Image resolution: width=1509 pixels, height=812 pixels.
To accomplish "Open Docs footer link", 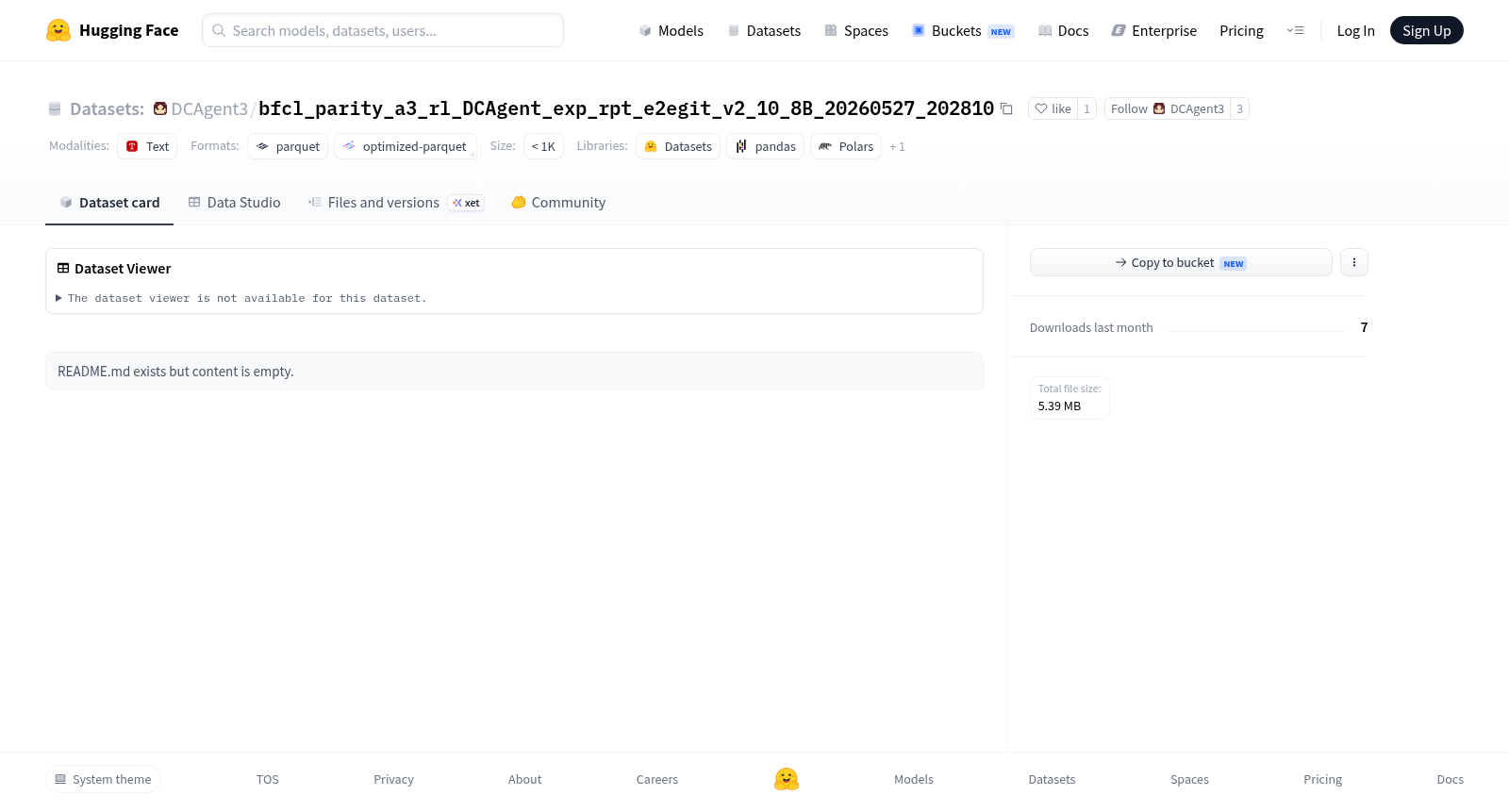I will (x=1450, y=779).
